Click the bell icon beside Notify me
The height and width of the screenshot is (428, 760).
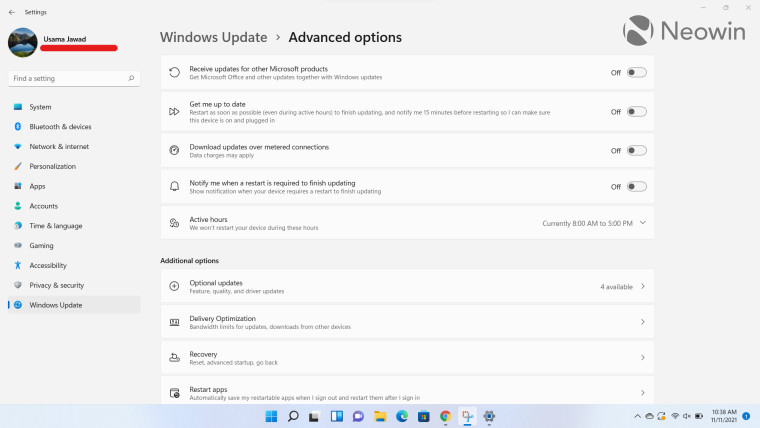[174, 187]
